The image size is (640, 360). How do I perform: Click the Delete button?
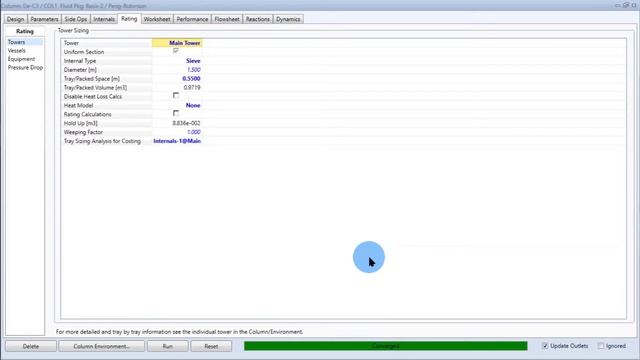click(x=31, y=346)
